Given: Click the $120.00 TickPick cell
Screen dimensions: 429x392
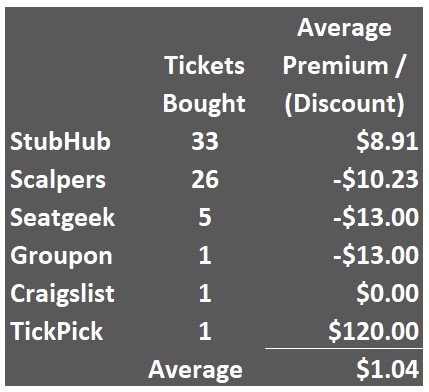Looking at the screenshot, I should [374, 332].
